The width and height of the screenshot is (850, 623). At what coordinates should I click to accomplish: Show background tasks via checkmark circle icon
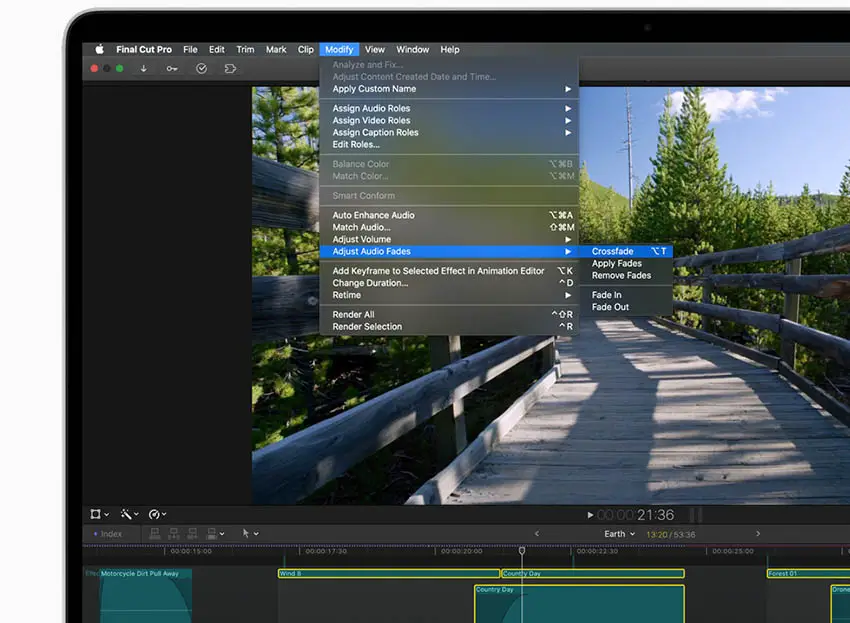click(x=201, y=69)
